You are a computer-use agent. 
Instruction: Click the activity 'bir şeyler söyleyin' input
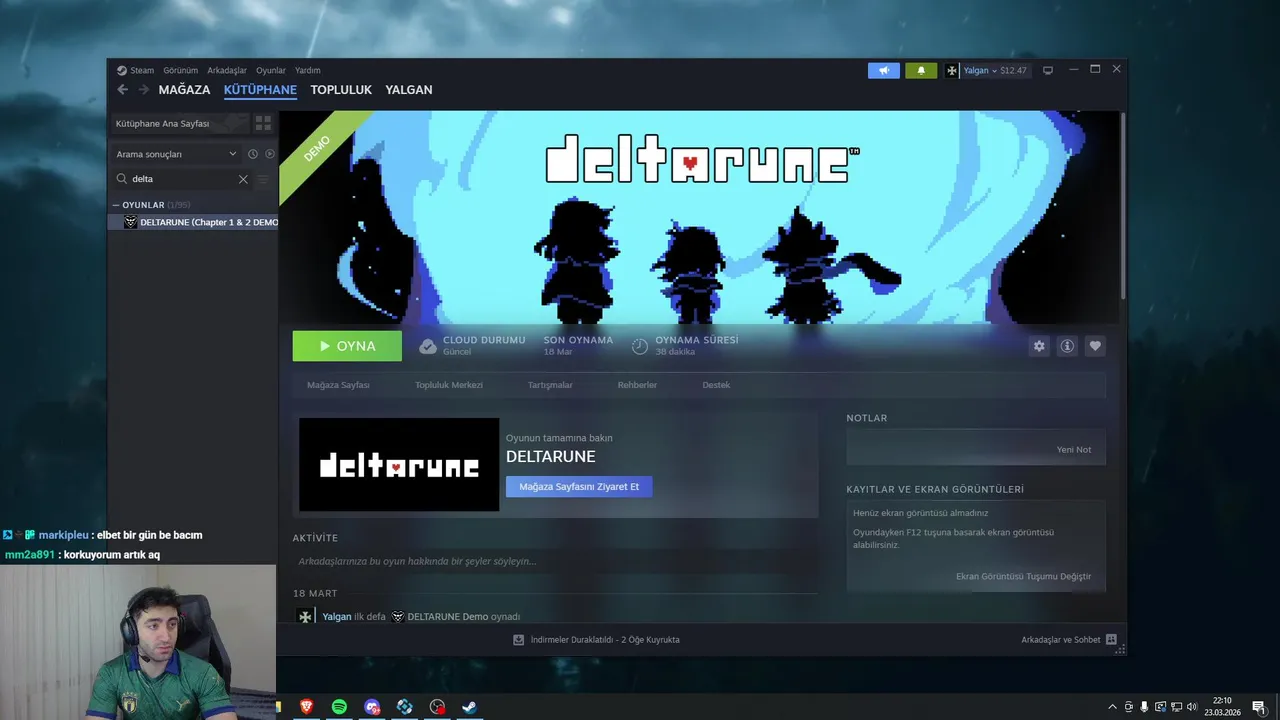tap(554, 561)
